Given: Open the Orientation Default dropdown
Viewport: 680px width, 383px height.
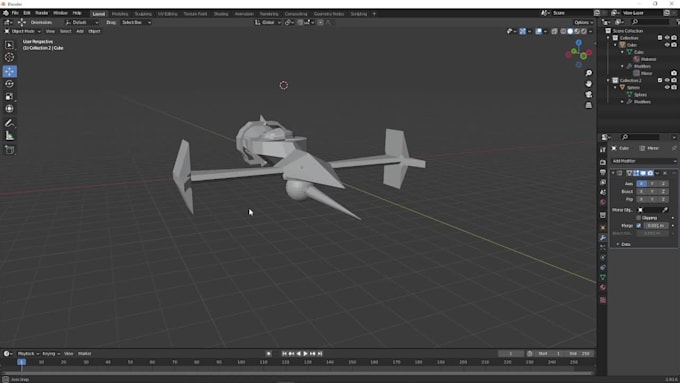Looking at the screenshot, I should [82, 22].
